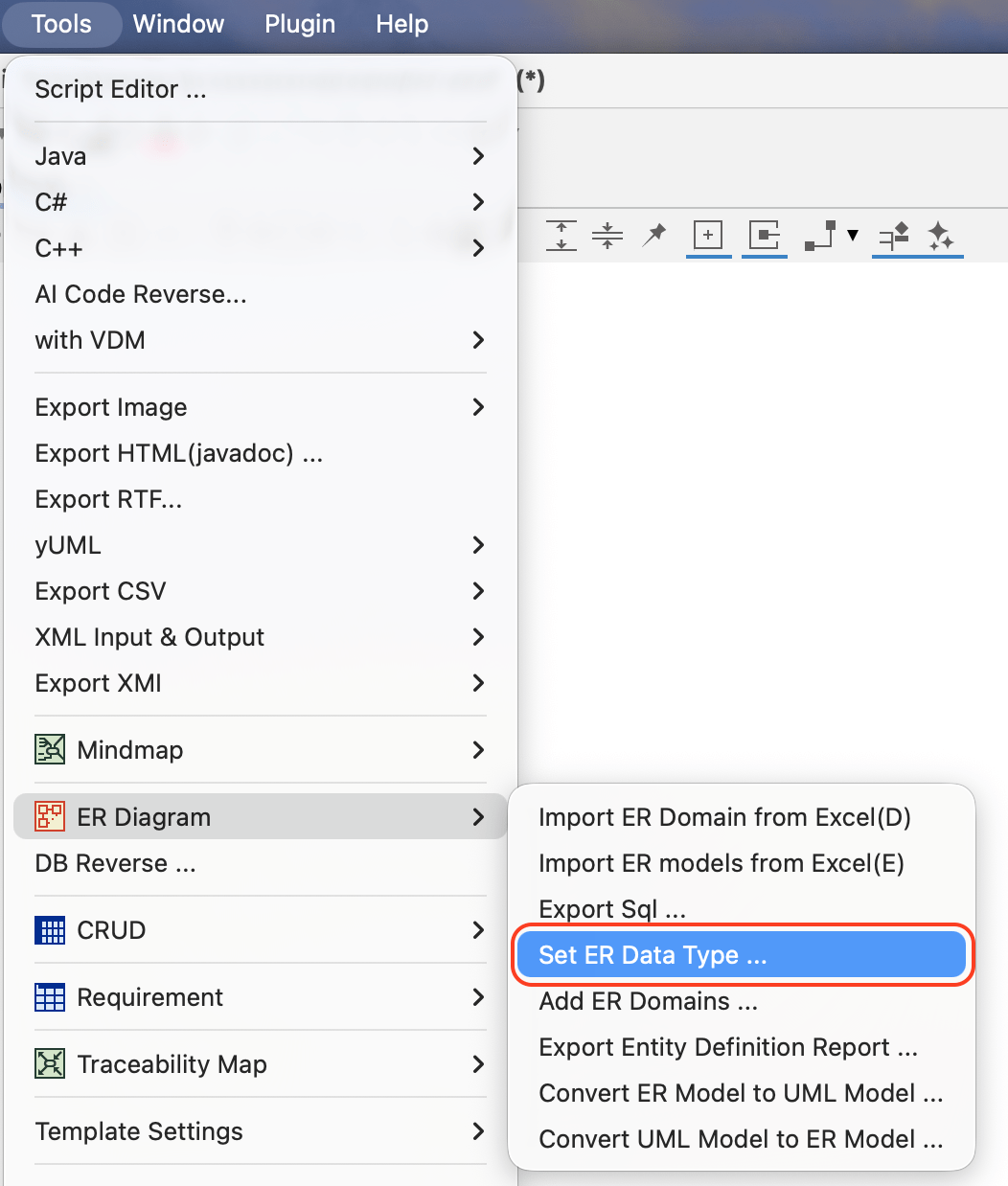Click the sparkle AI toolbar icon

pos(941,236)
